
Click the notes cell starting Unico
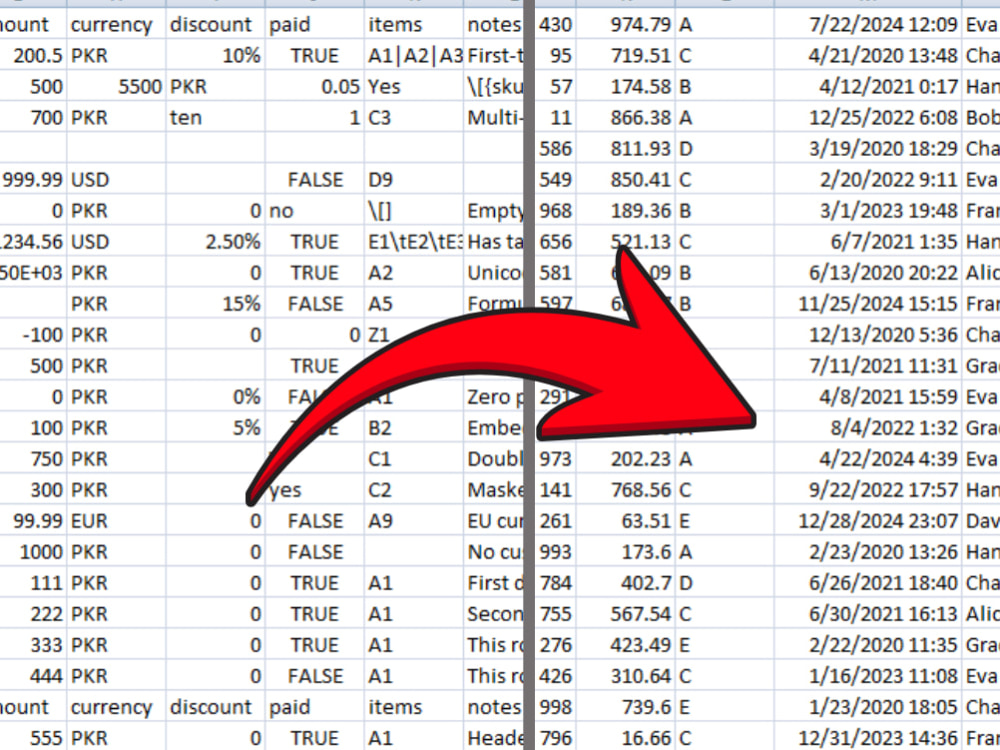point(494,273)
